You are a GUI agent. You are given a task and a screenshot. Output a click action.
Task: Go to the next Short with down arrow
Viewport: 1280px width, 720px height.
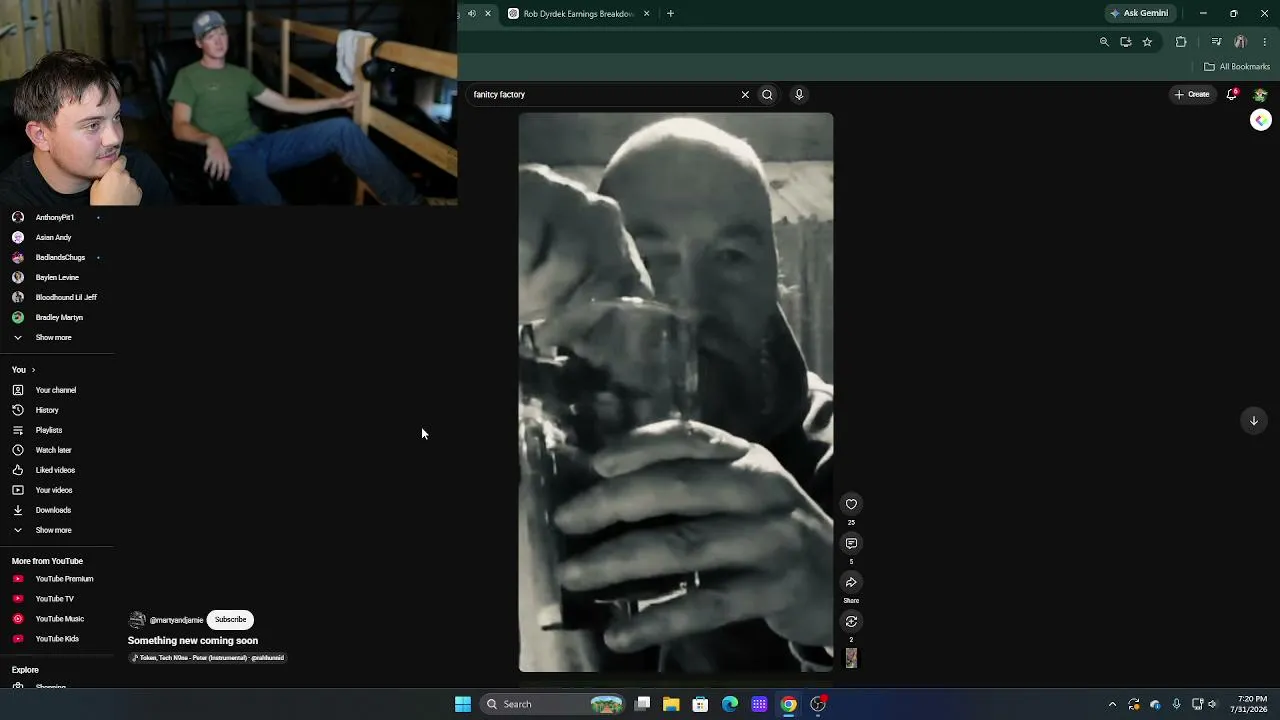(1253, 421)
